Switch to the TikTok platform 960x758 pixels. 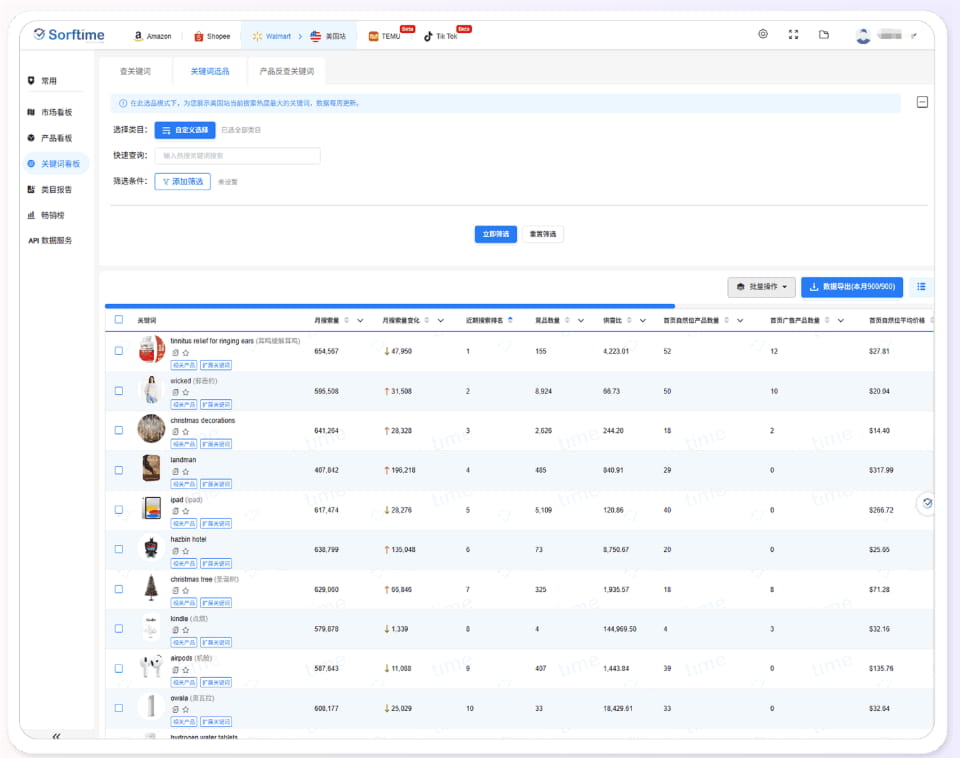pos(441,36)
